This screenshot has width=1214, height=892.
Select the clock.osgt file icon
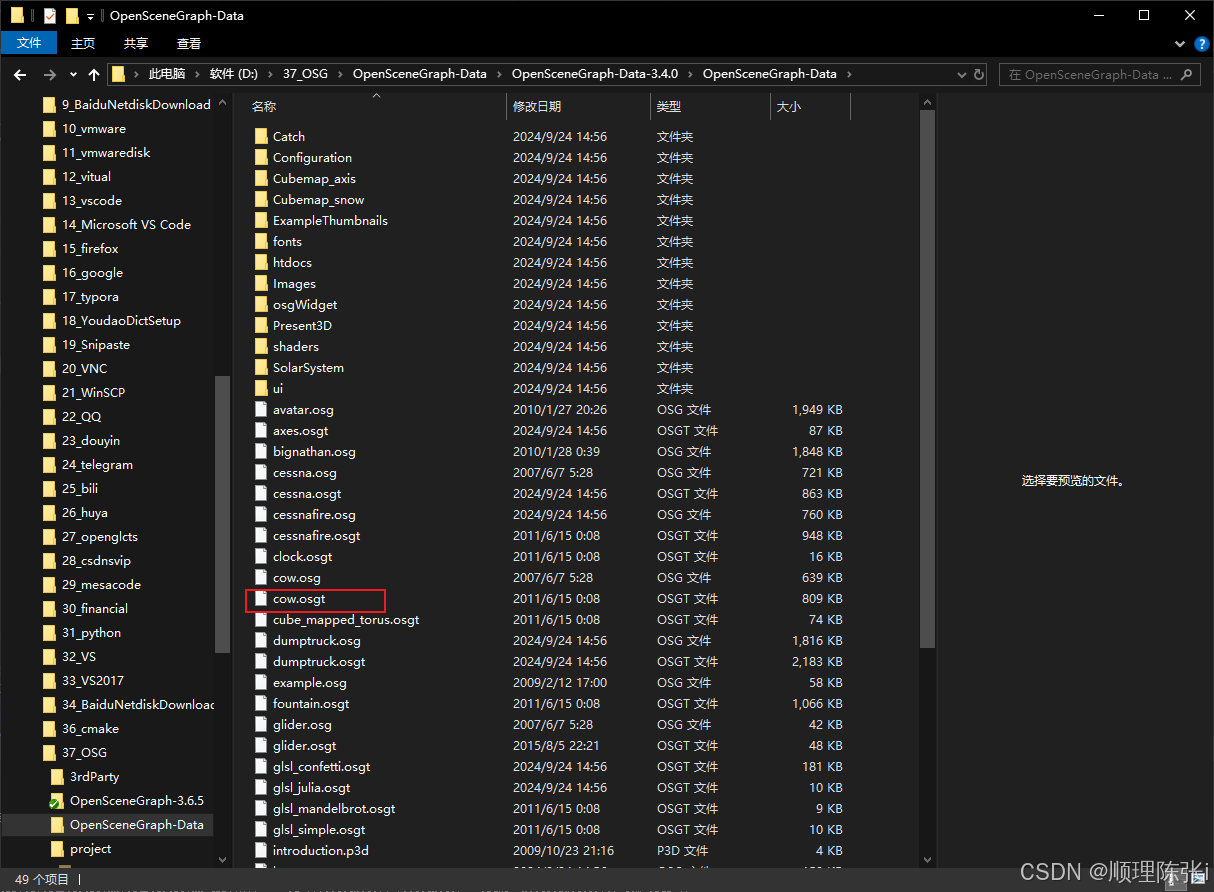tap(262, 556)
